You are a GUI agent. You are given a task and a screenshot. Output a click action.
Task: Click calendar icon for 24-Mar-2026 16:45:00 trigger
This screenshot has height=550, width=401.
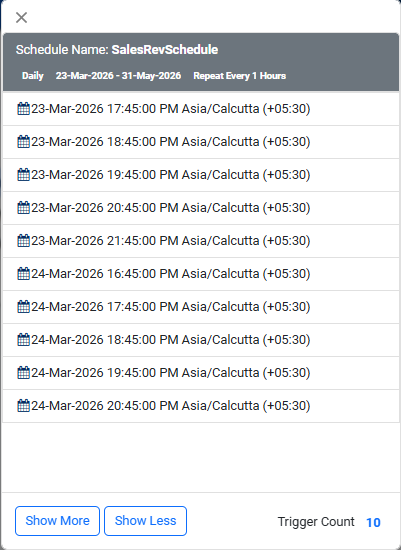pyautogui.click(x=24, y=273)
